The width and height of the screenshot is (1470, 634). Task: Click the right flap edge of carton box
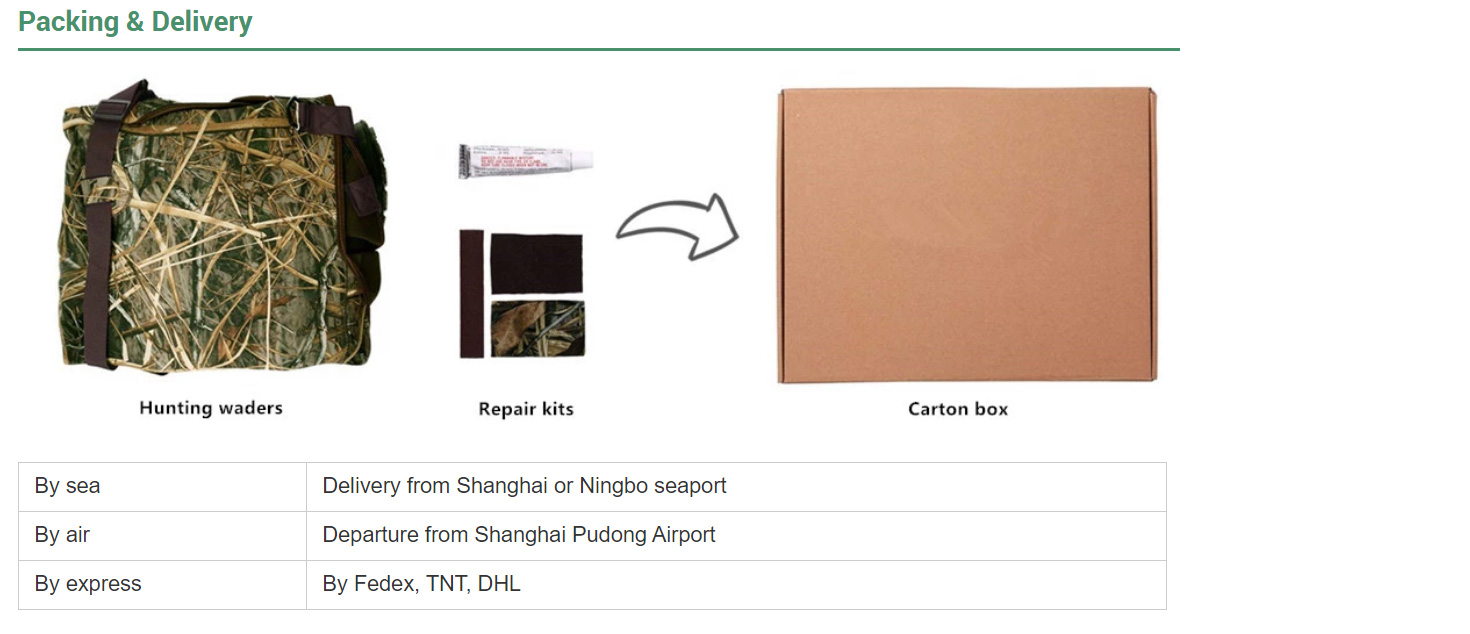pos(1153,235)
